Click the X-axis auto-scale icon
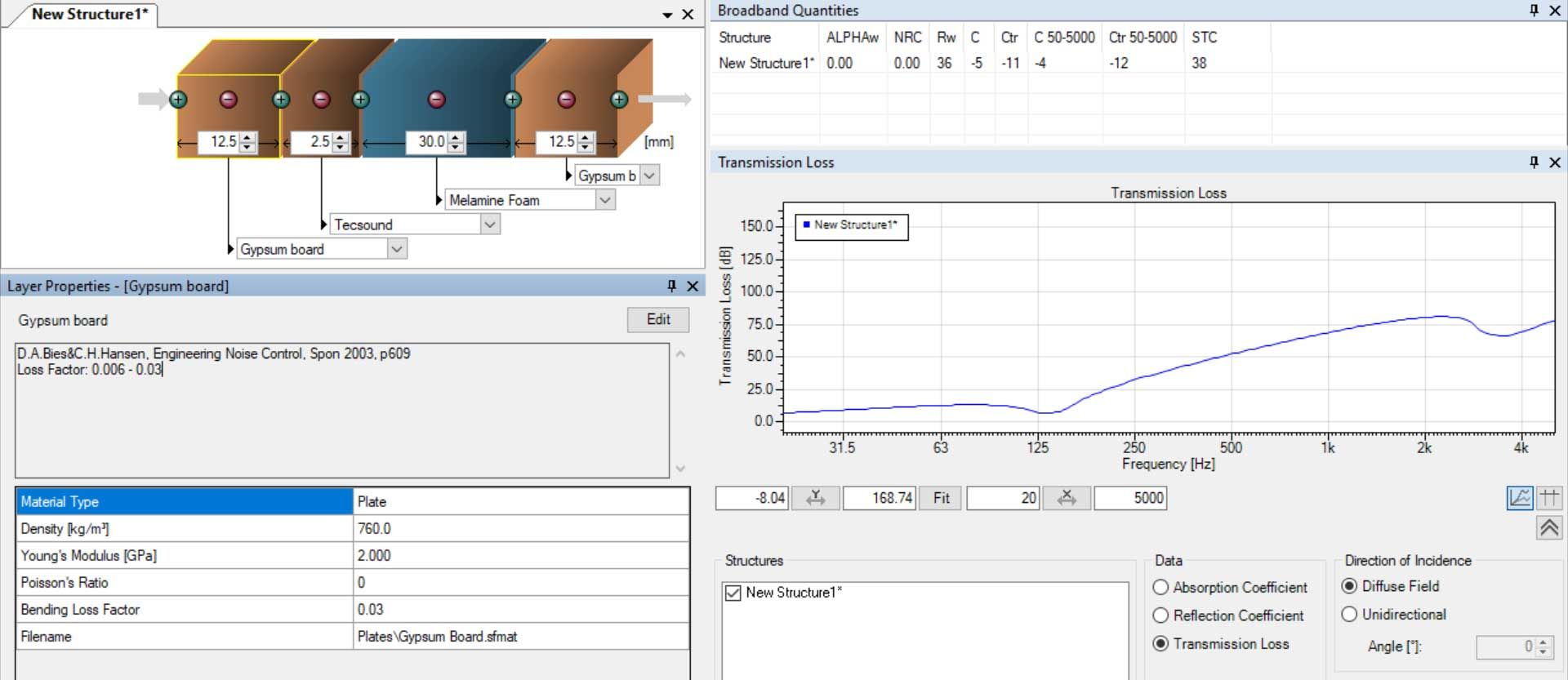 pyautogui.click(x=1067, y=498)
